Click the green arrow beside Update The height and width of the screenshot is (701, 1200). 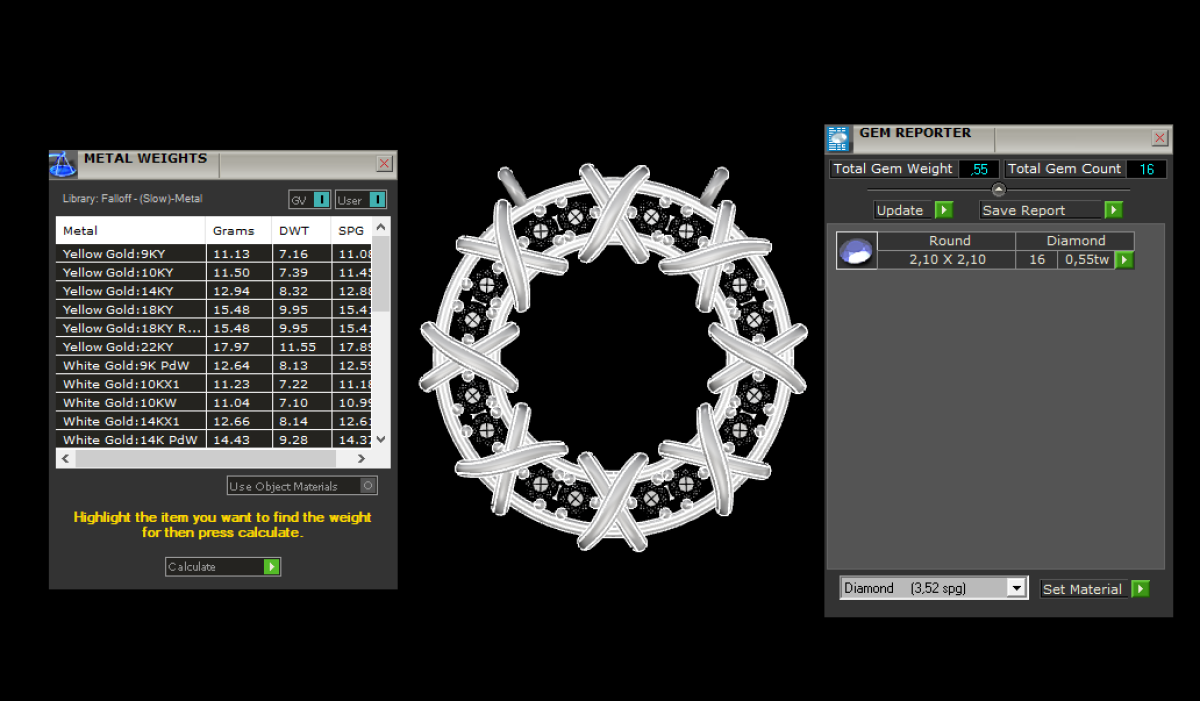tap(943, 210)
